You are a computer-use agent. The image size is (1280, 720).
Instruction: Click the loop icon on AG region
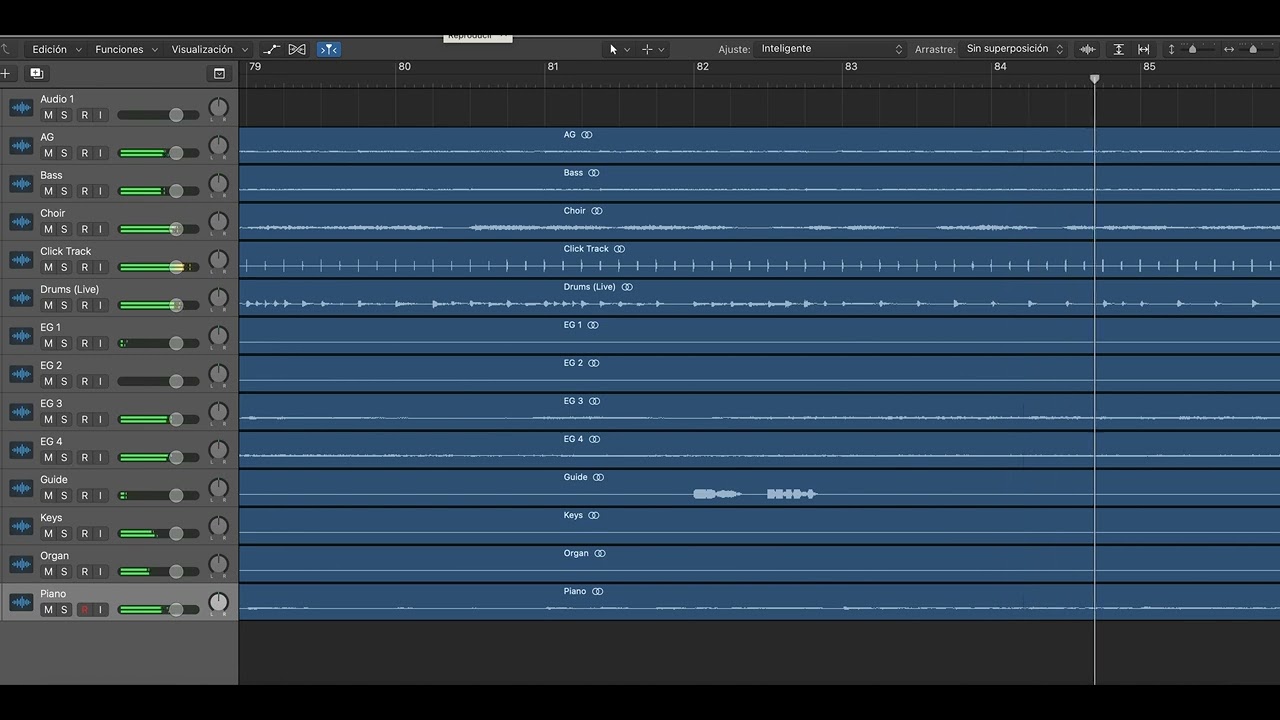pos(587,135)
